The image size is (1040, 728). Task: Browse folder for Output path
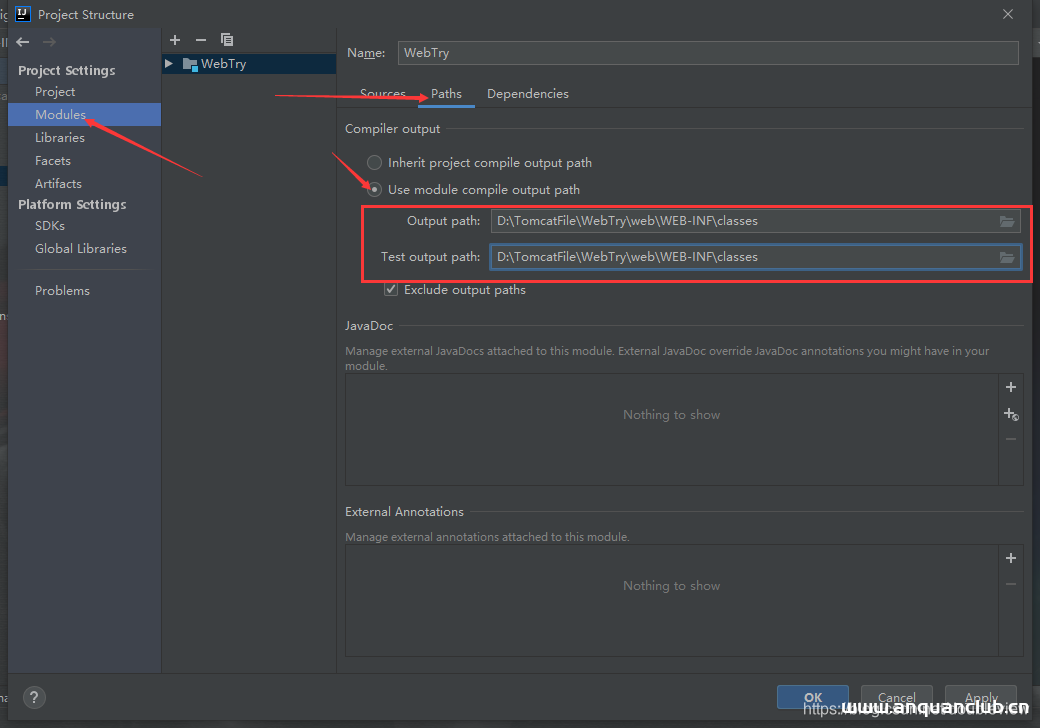tap(1006, 221)
